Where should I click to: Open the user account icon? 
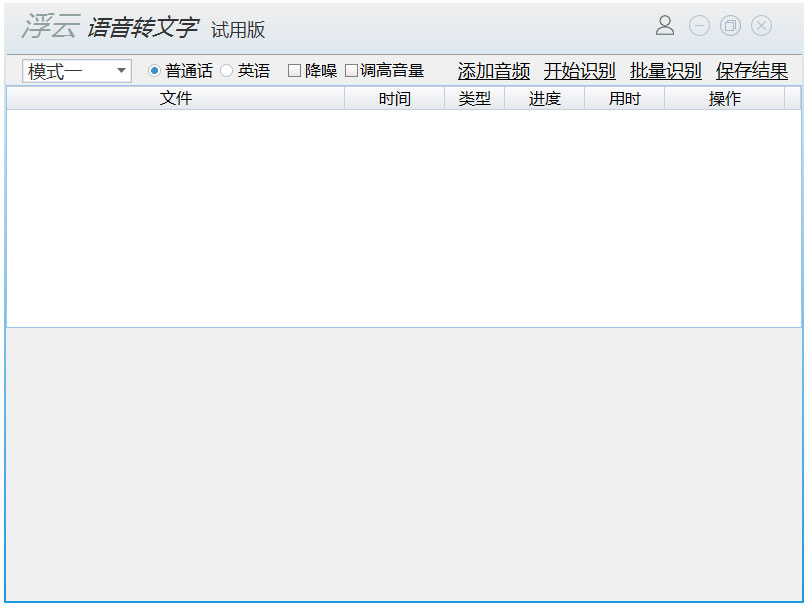665,25
